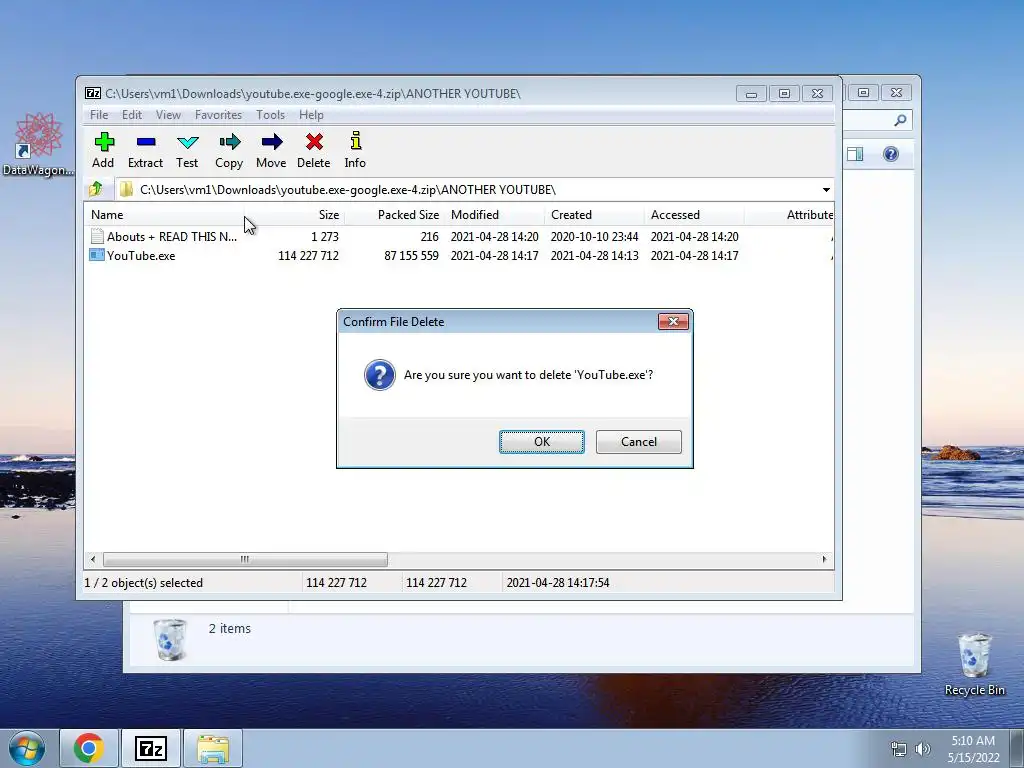Select the YouTube.exe file icon
The height and width of the screenshot is (768, 1024).
coord(97,255)
